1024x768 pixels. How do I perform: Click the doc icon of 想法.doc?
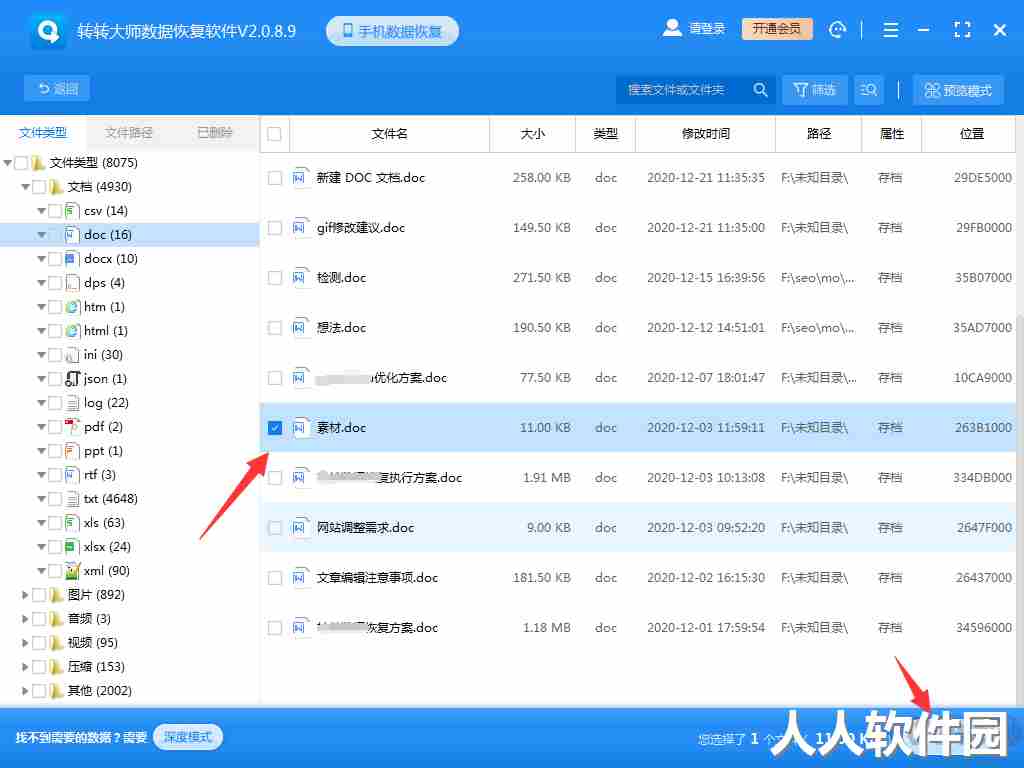coord(299,327)
